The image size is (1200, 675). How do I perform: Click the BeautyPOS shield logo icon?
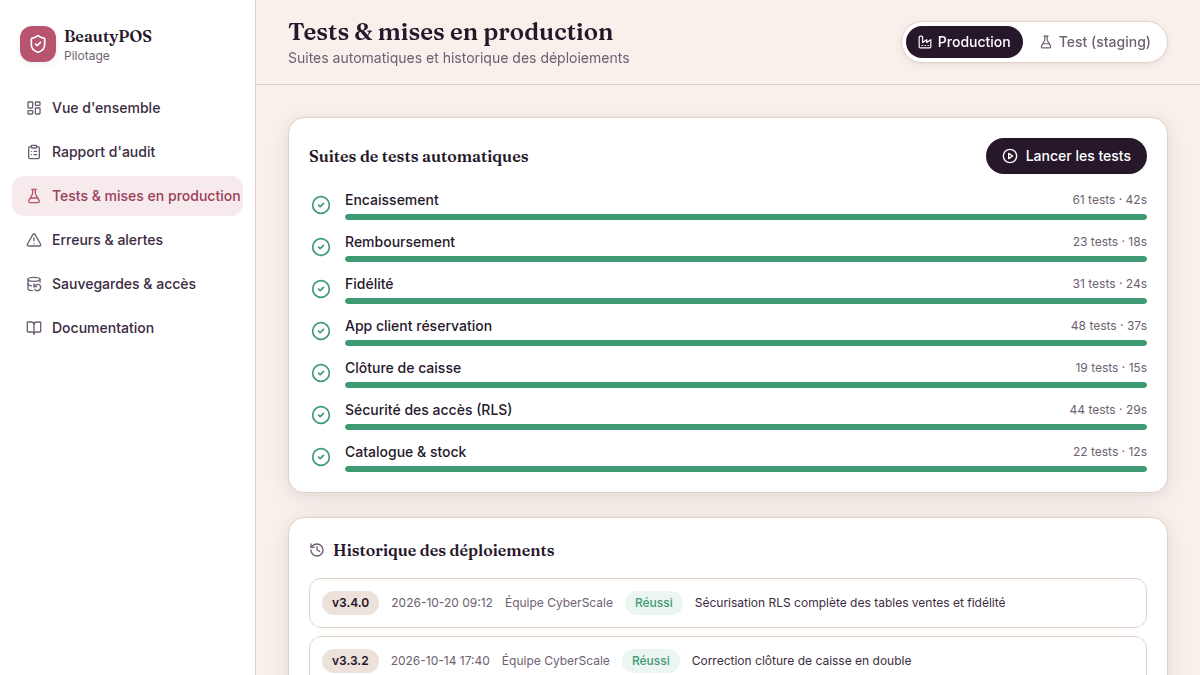point(38,44)
